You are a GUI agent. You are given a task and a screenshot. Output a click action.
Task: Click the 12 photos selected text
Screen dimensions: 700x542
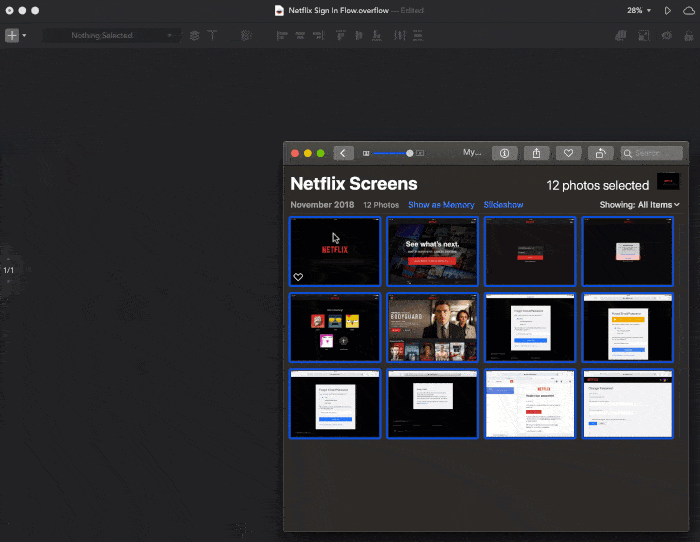click(x=598, y=185)
